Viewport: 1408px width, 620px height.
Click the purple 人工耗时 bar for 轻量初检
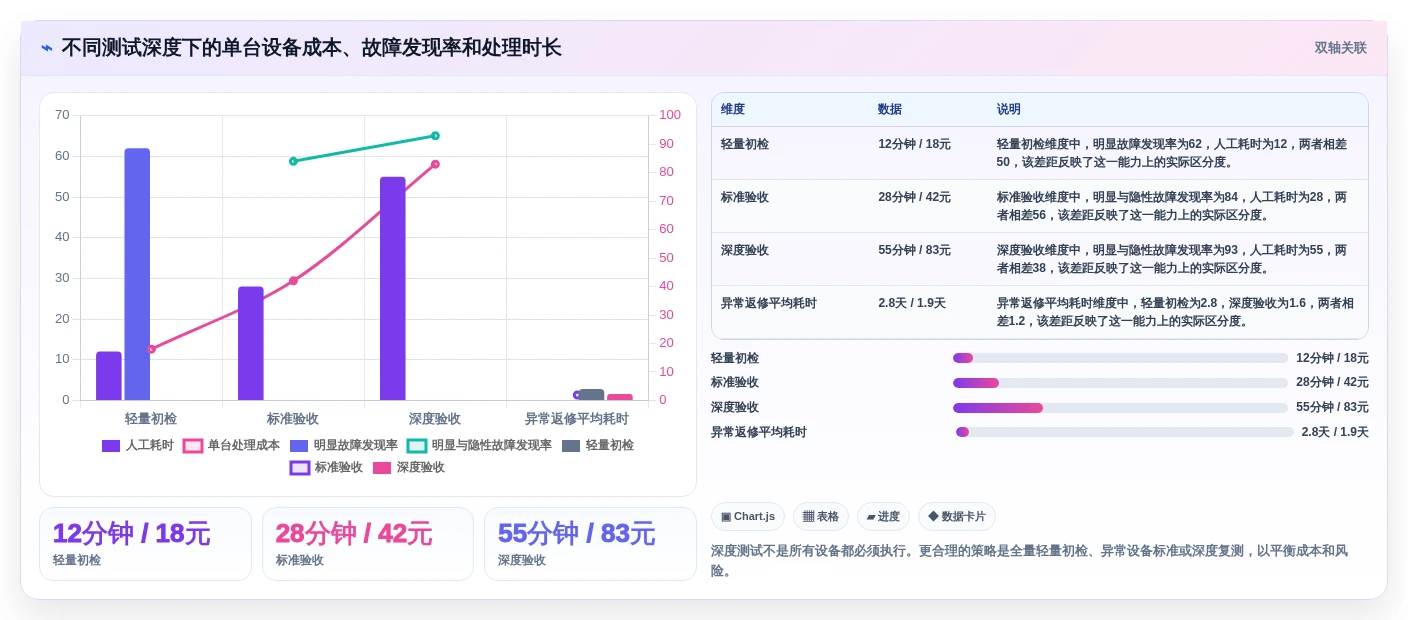pyautogui.click(x=109, y=376)
